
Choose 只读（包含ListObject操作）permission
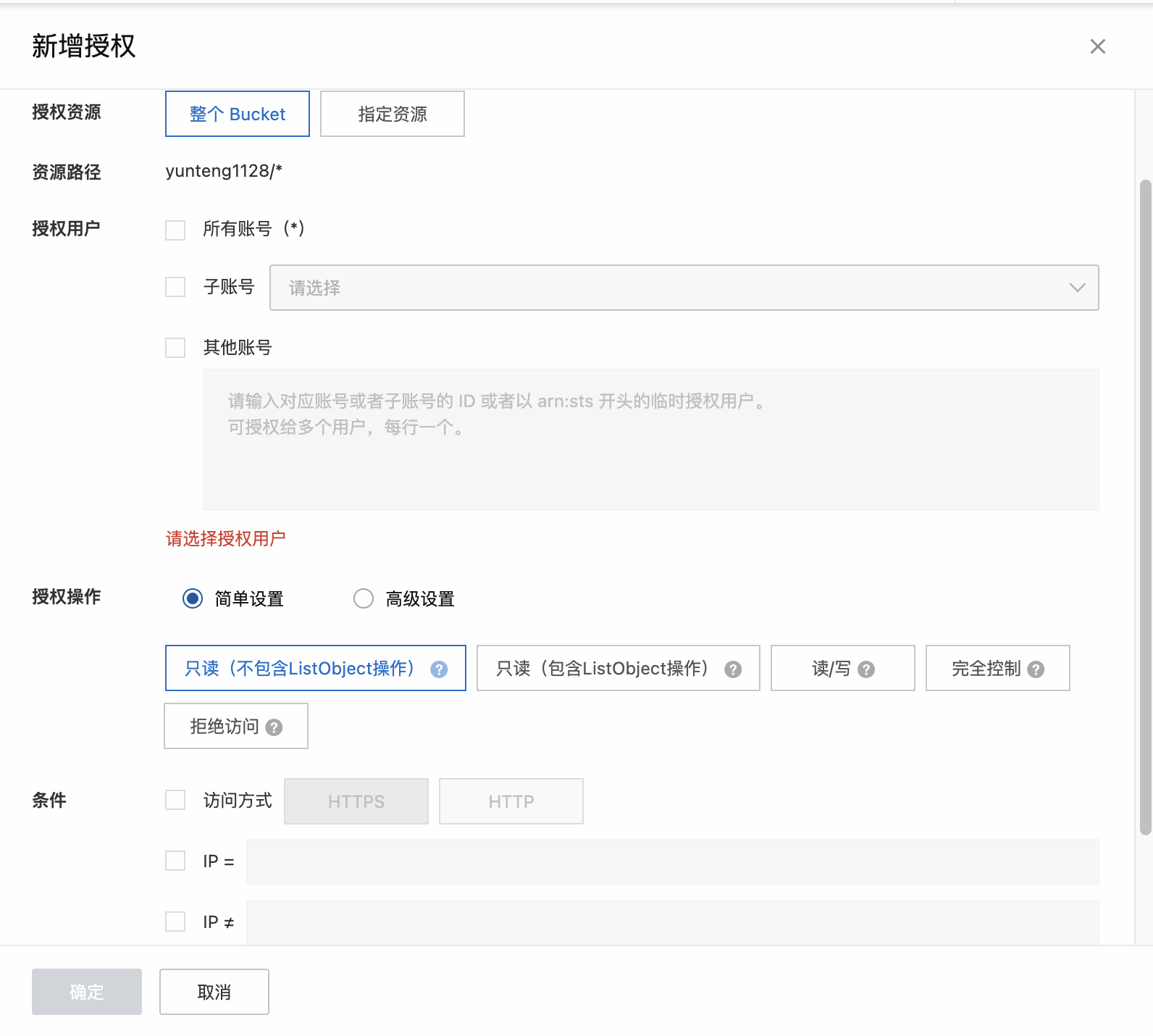[x=619, y=668]
